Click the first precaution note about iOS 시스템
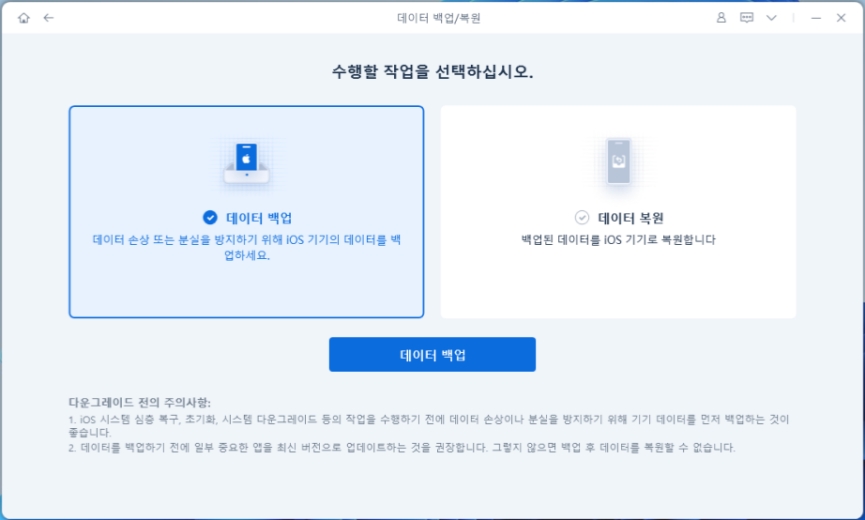 point(429,426)
